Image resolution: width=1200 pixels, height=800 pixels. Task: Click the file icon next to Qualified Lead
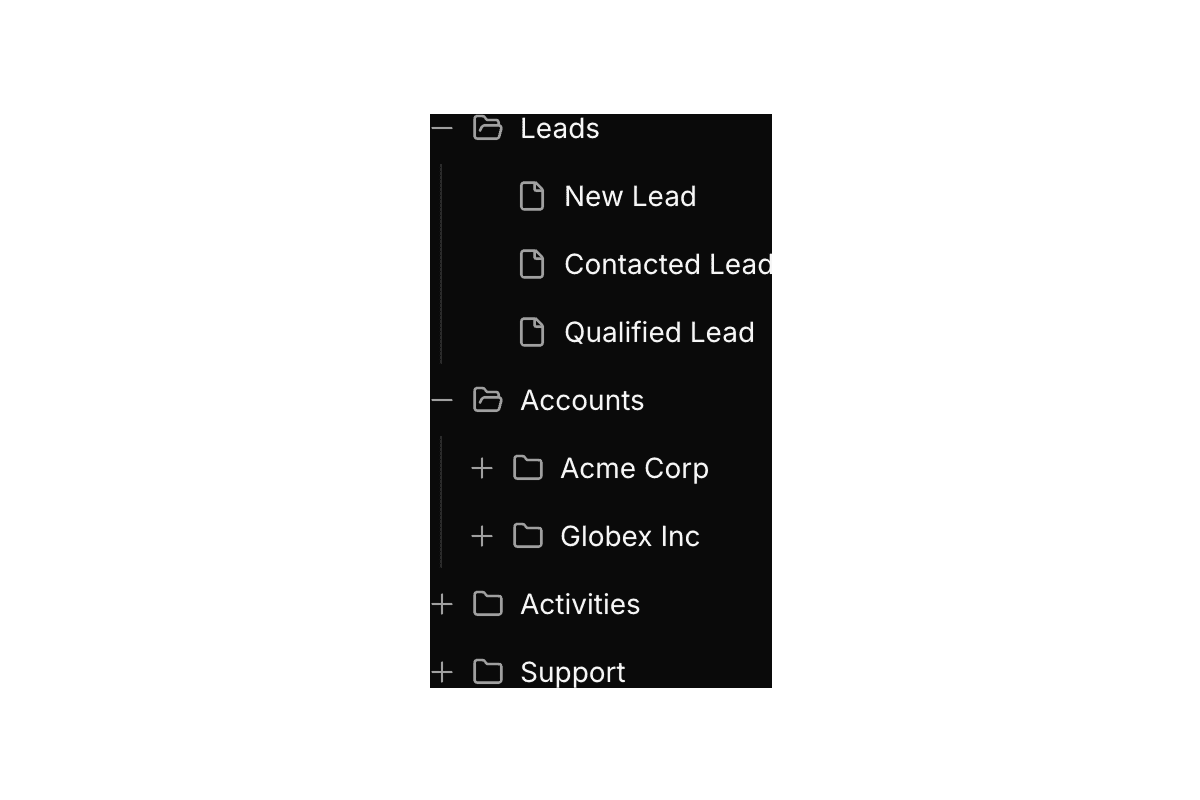tap(532, 332)
